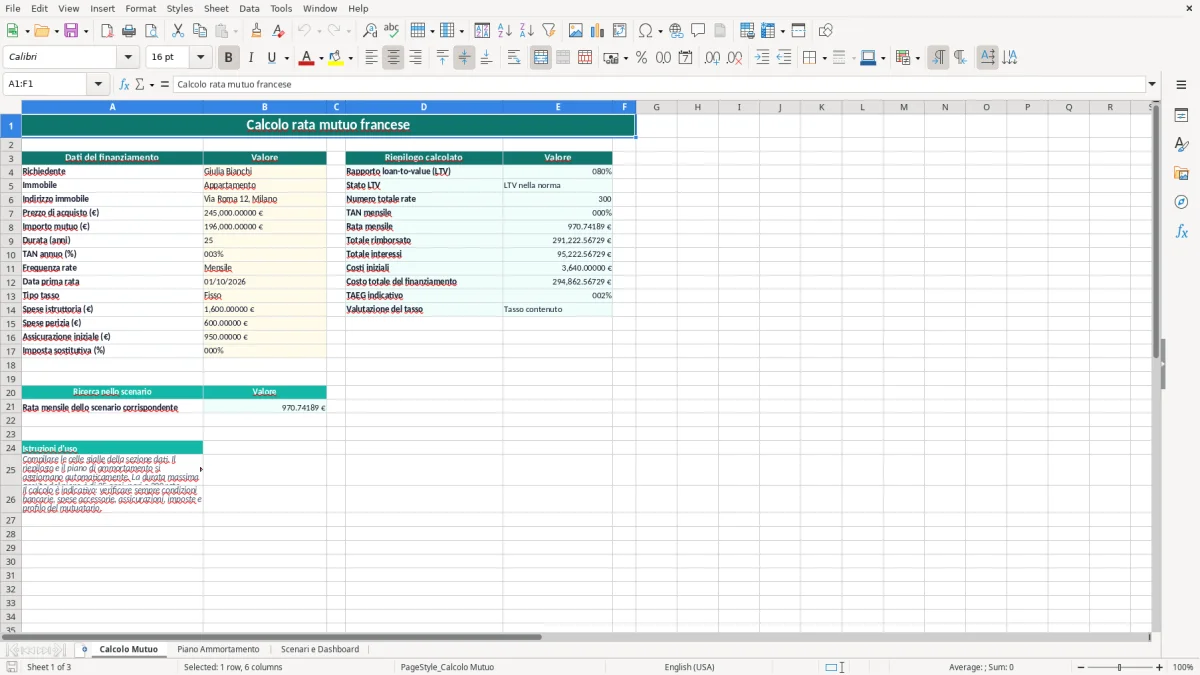This screenshot has height=675, width=1200.
Task: Switch to the Piano Ammortamento sheet tab
Action: coord(218,650)
